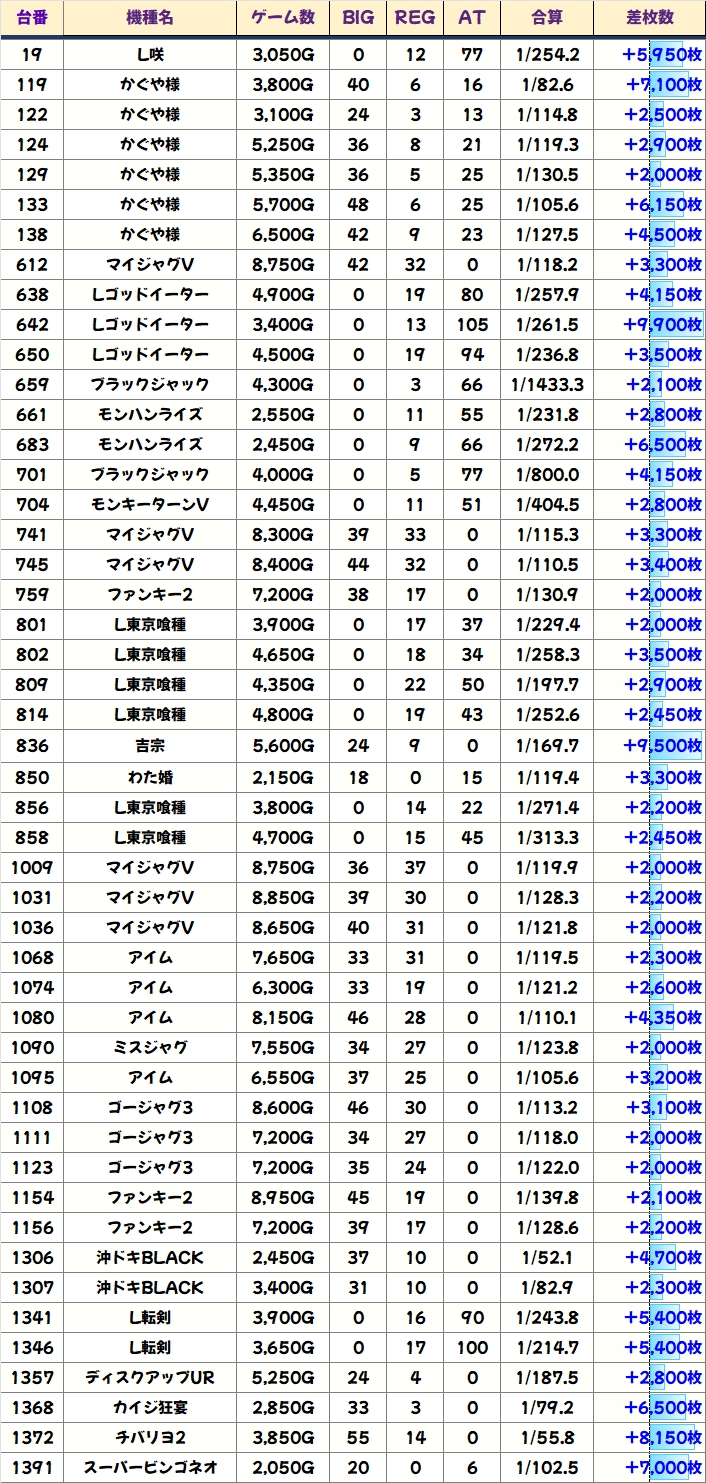Click L東京喰種 in row 801
The image size is (706, 1483).
[150, 625]
